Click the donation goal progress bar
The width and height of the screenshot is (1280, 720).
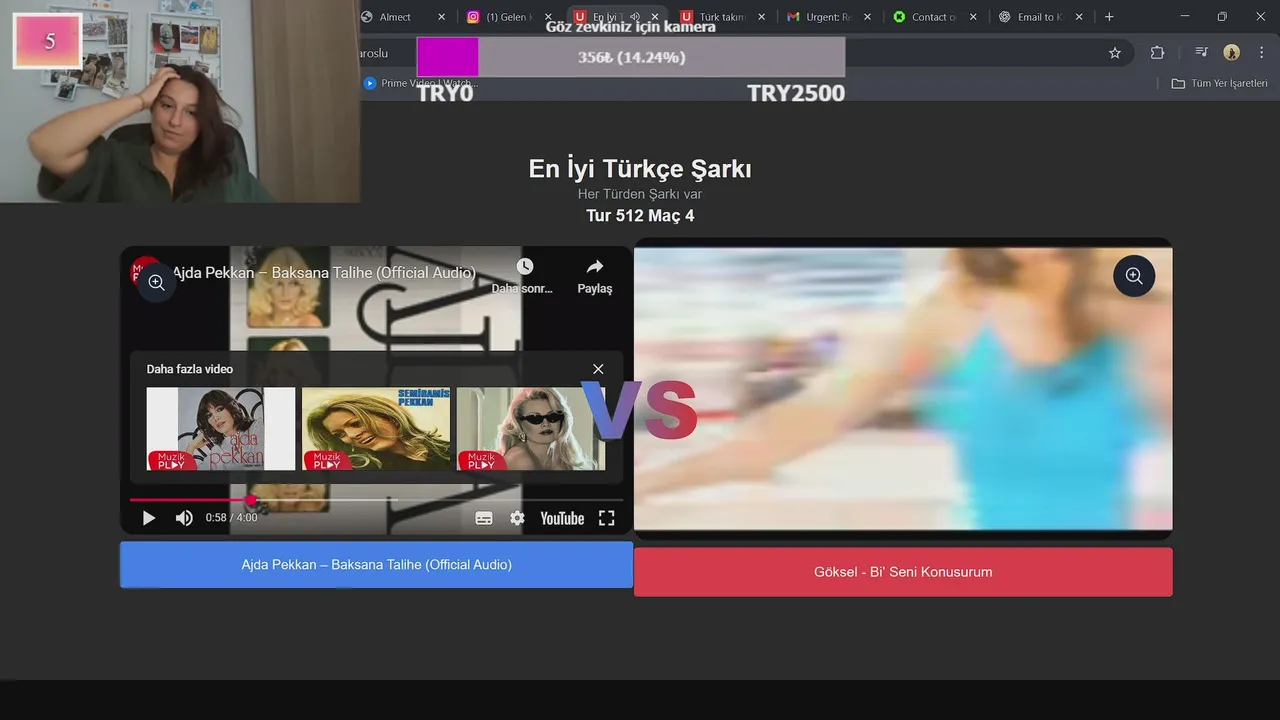click(x=631, y=57)
